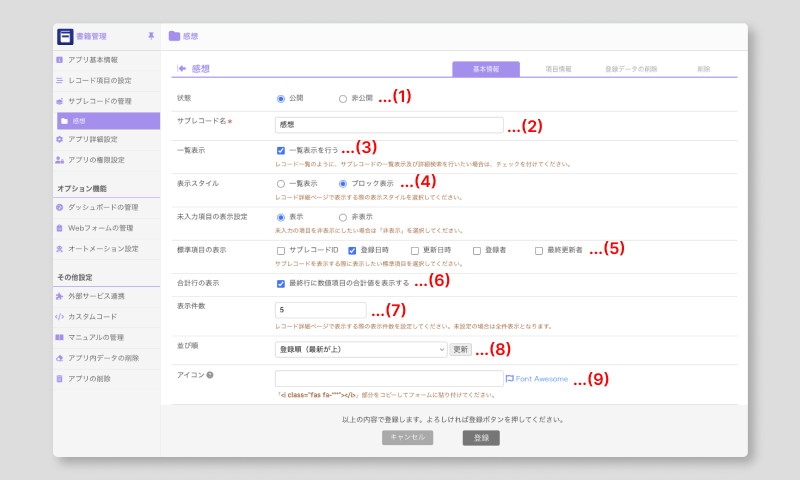
Task: Select 非表示 for empty fields
Action: (343, 217)
